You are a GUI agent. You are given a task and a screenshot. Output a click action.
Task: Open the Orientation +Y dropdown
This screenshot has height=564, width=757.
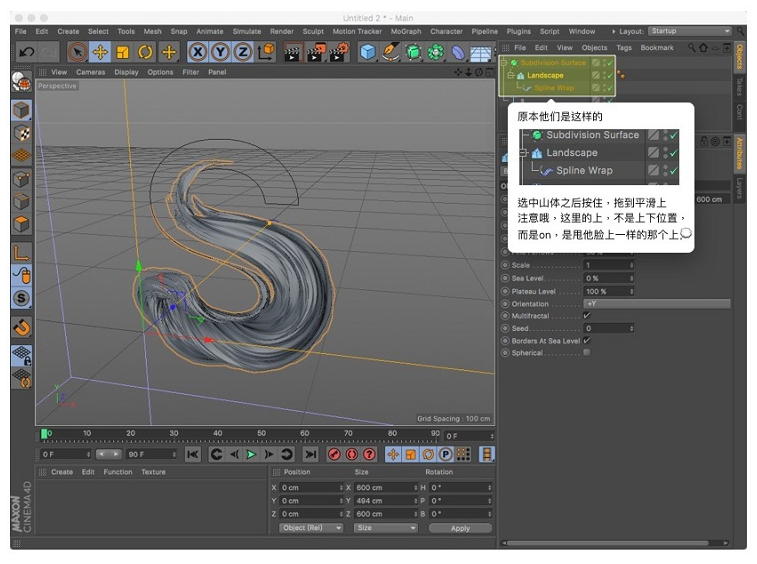click(x=656, y=304)
